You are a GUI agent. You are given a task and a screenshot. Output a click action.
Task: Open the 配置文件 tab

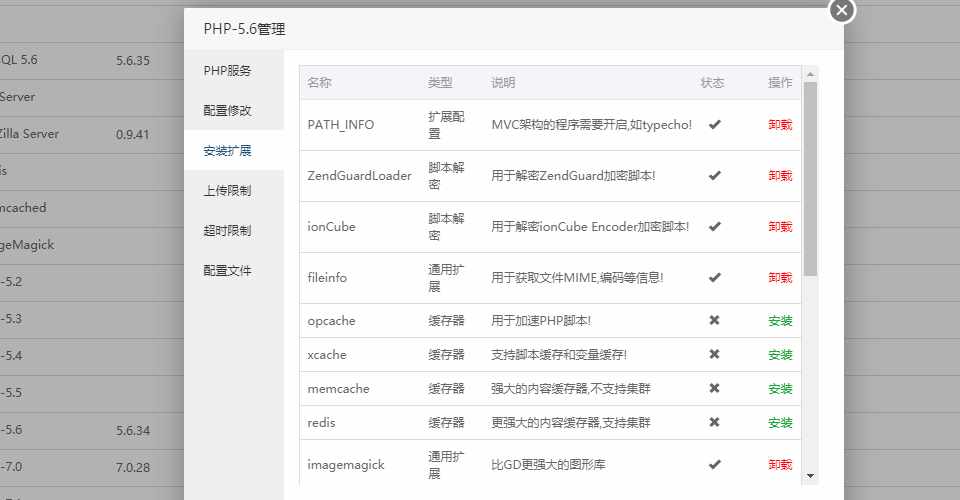(x=227, y=271)
